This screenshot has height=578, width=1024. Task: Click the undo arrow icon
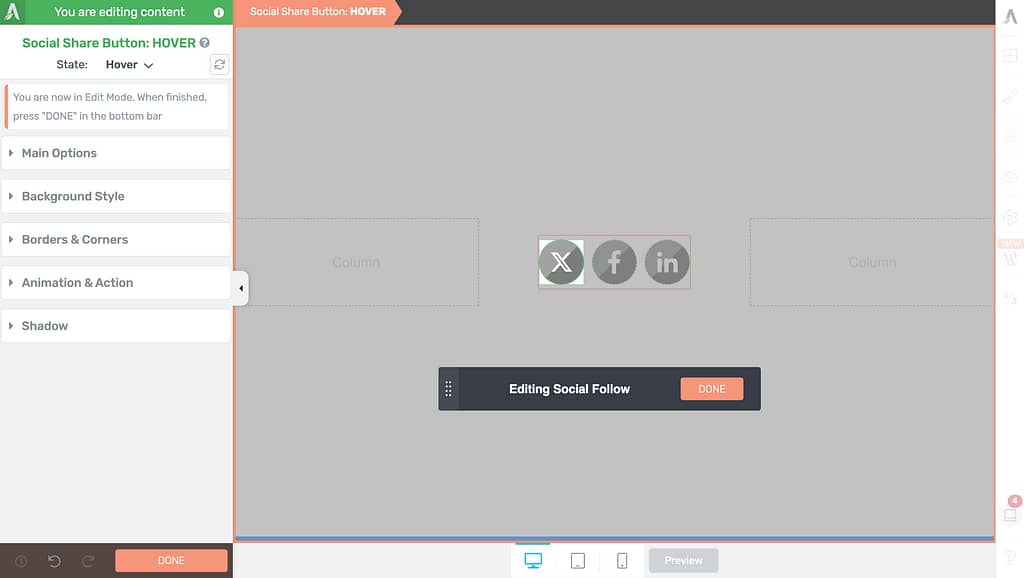point(54,561)
